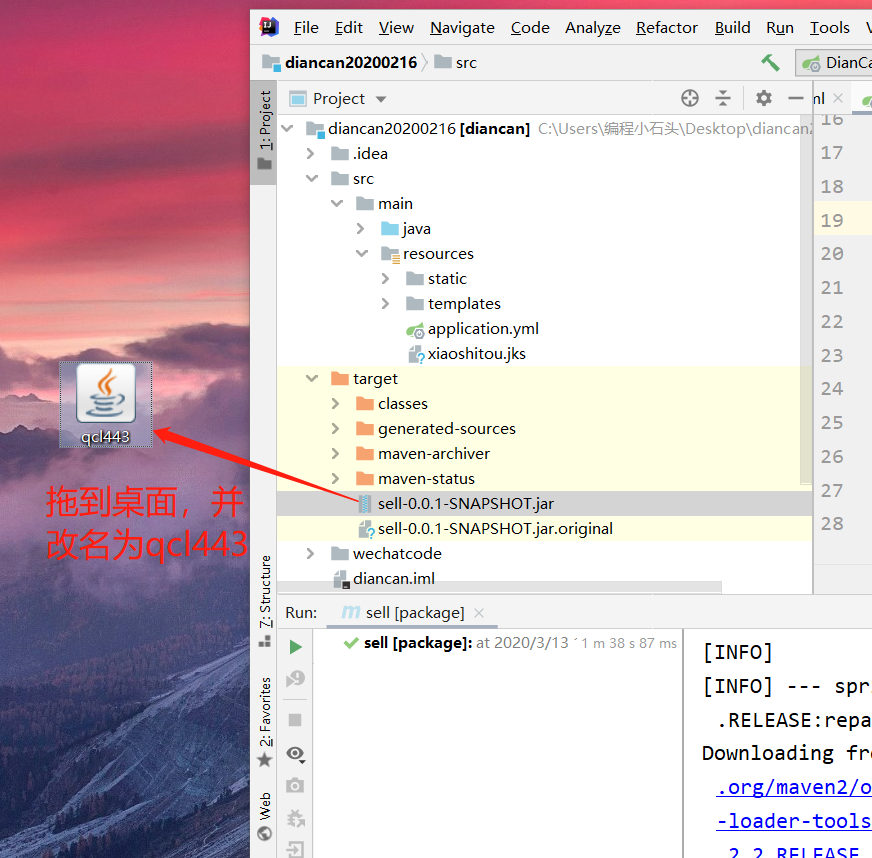Click the Project tree horizontal scrollbar
The width and height of the screenshot is (872, 858).
[x=499, y=587]
